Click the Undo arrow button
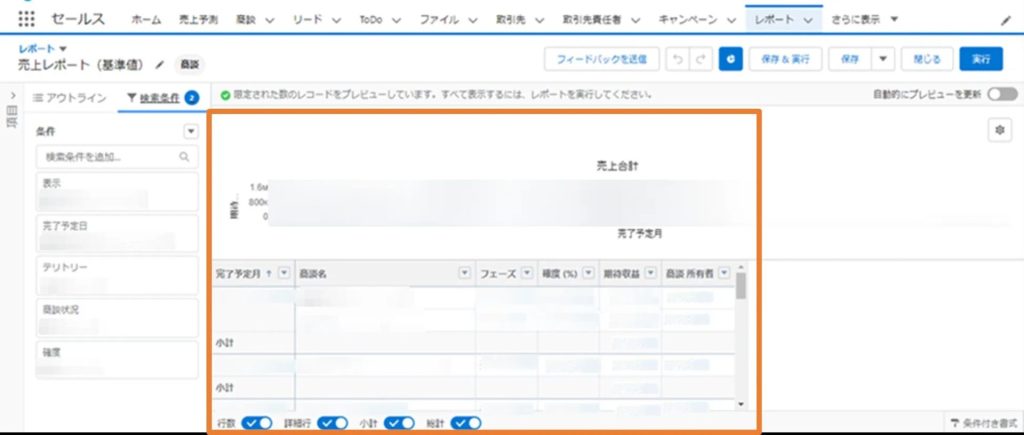 tap(678, 59)
